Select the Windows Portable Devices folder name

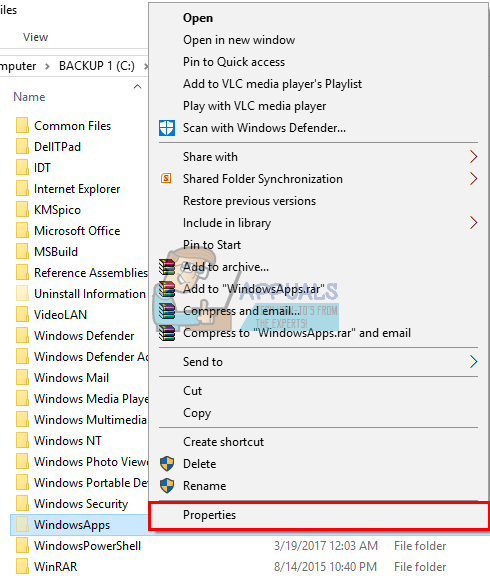tap(91, 482)
